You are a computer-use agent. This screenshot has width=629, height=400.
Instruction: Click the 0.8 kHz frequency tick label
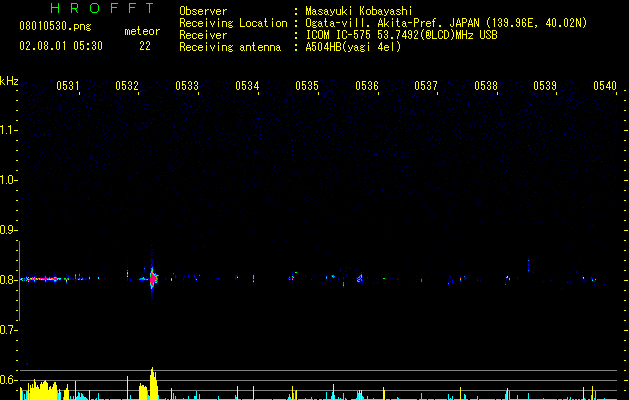(x=8, y=280)
